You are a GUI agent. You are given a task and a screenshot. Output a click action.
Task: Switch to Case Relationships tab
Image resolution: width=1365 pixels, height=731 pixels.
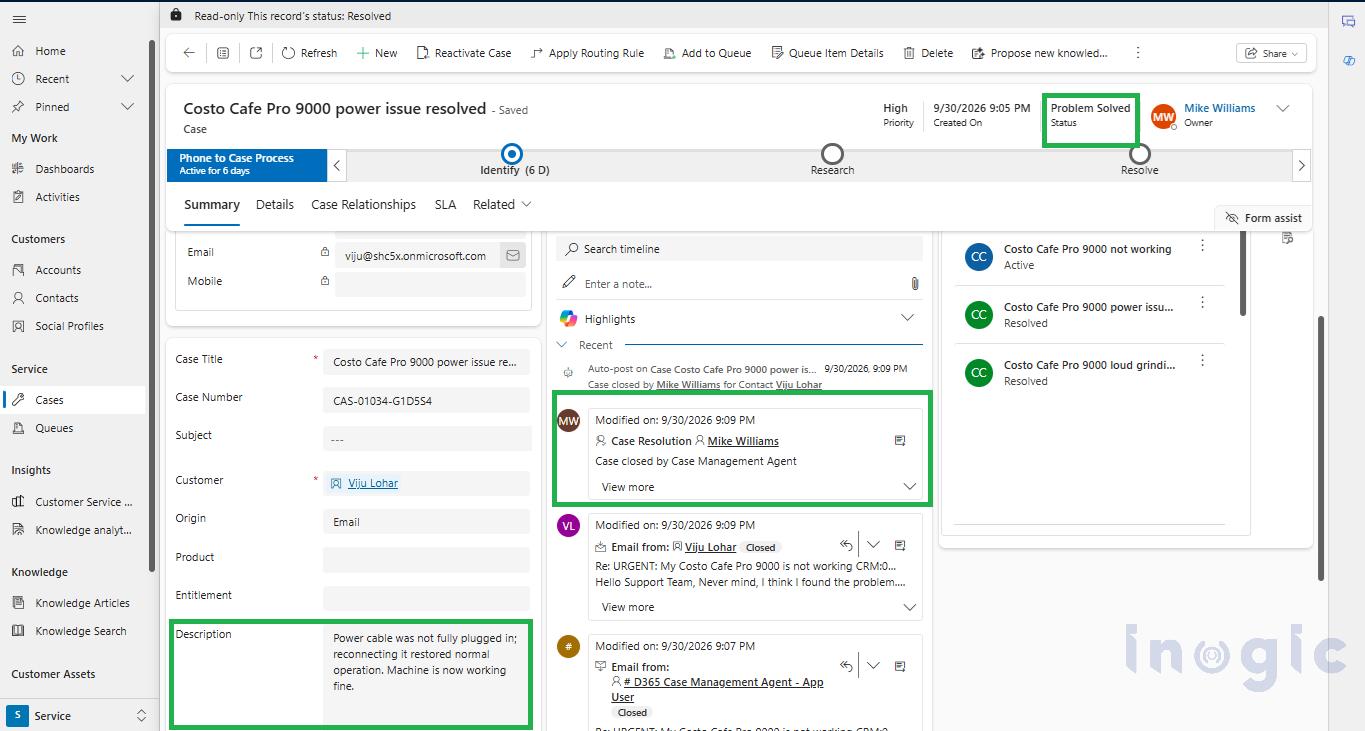coord(363,204)
